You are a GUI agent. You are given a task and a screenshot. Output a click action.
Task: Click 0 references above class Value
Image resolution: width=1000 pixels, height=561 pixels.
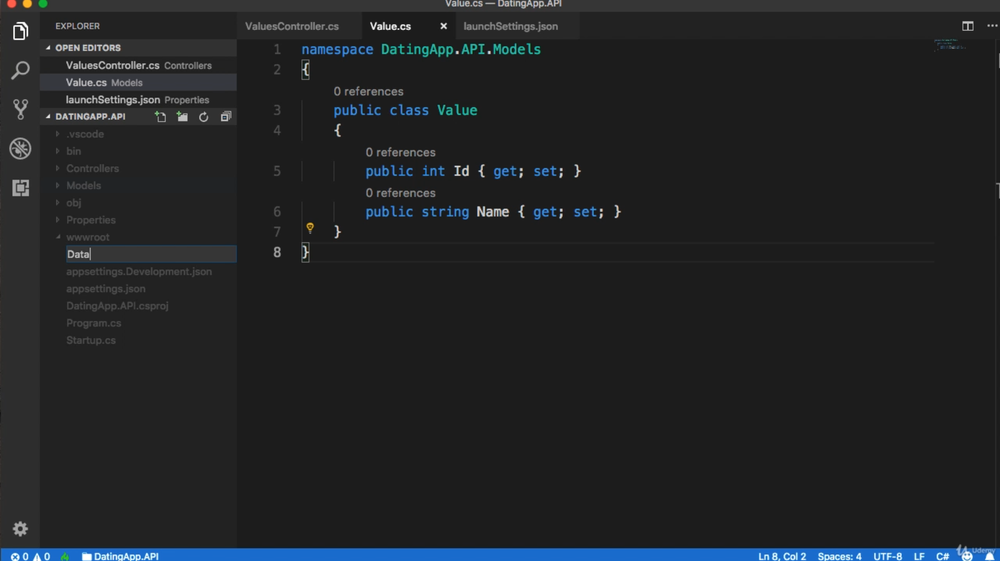pos(369,91)
